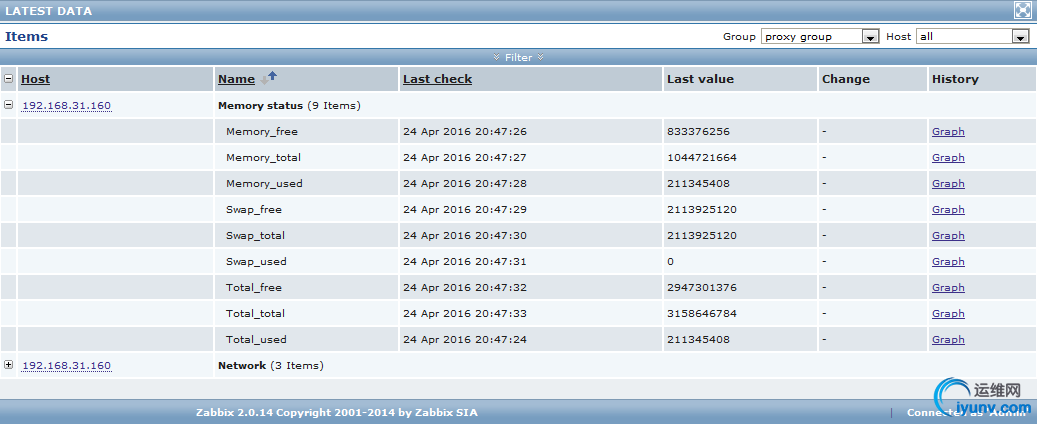Image resolution: width=1037 pixels, height=424 pixels.
Task: Open Graph for Total_total
Action: [x=948, y=314]
